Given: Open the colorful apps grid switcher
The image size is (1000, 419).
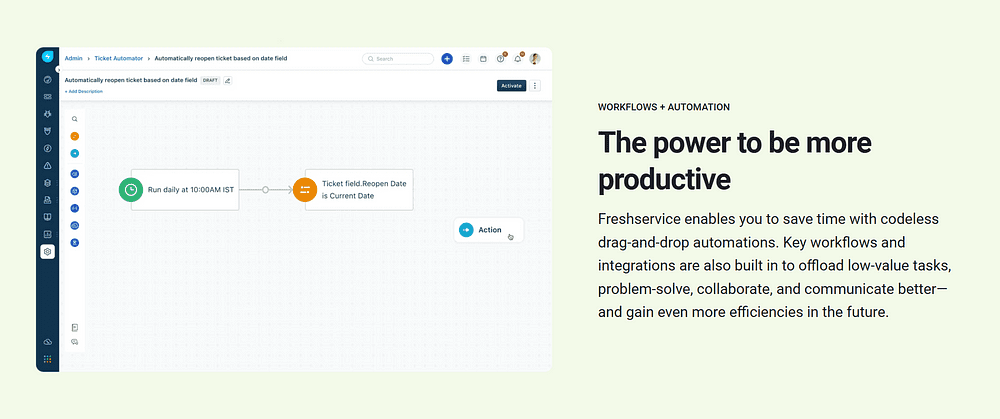Looking at the screenshot, I should [x=47, y=359].
